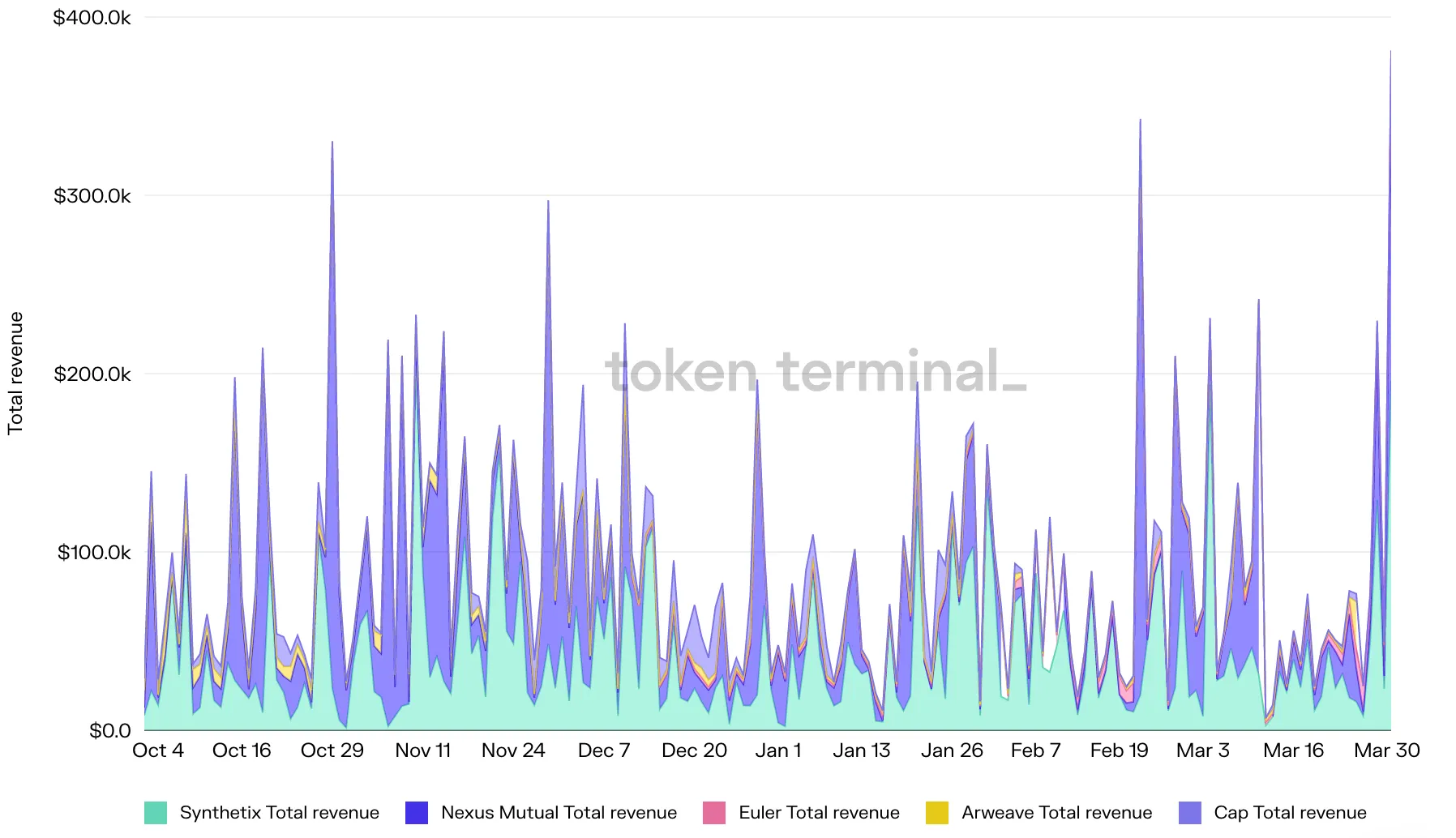
Task: Click the Arweave yellow legend swatch
Action: 937,812
